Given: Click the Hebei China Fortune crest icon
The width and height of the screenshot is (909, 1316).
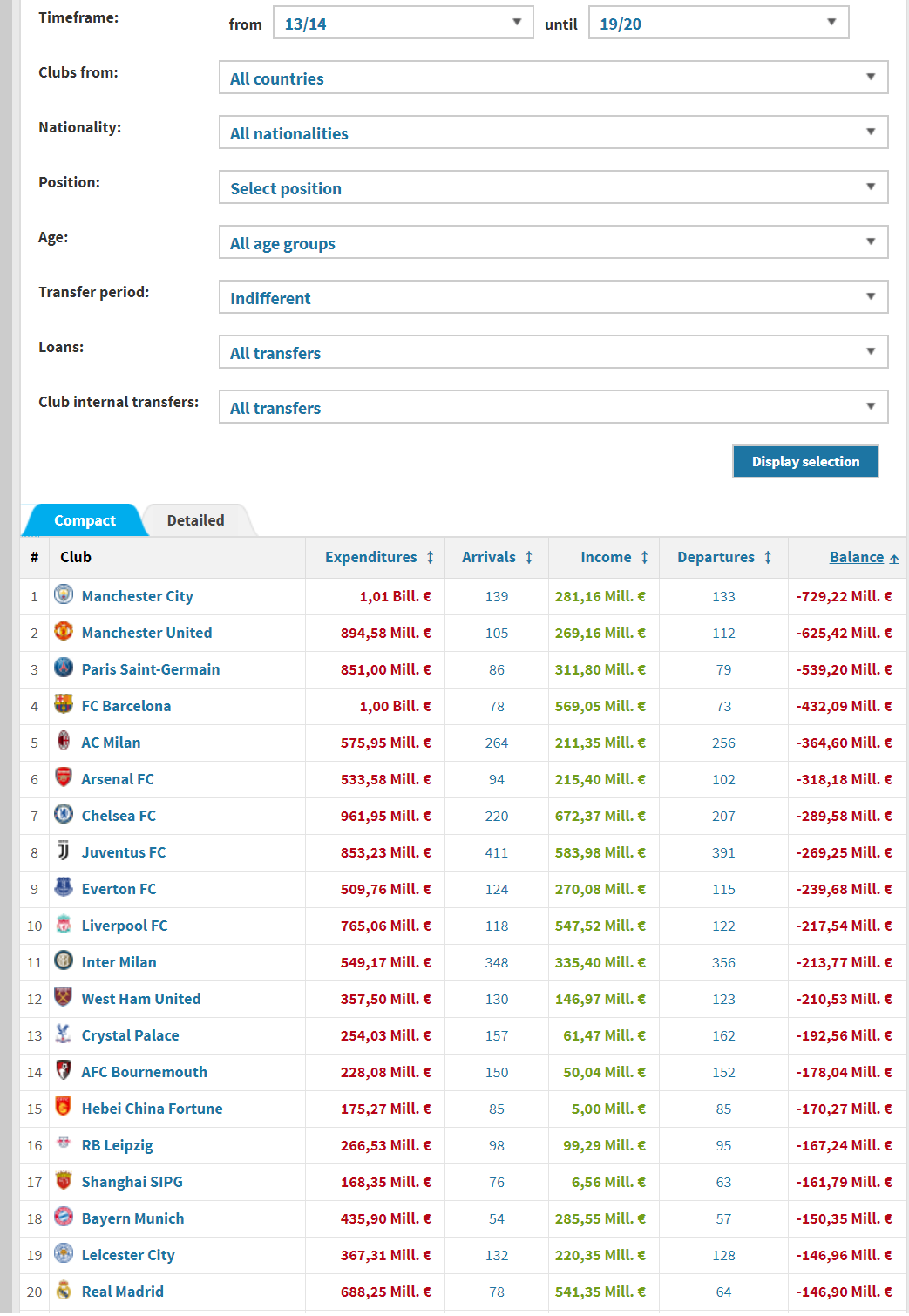Looking at the screenshot, I should click(64, 1107).
